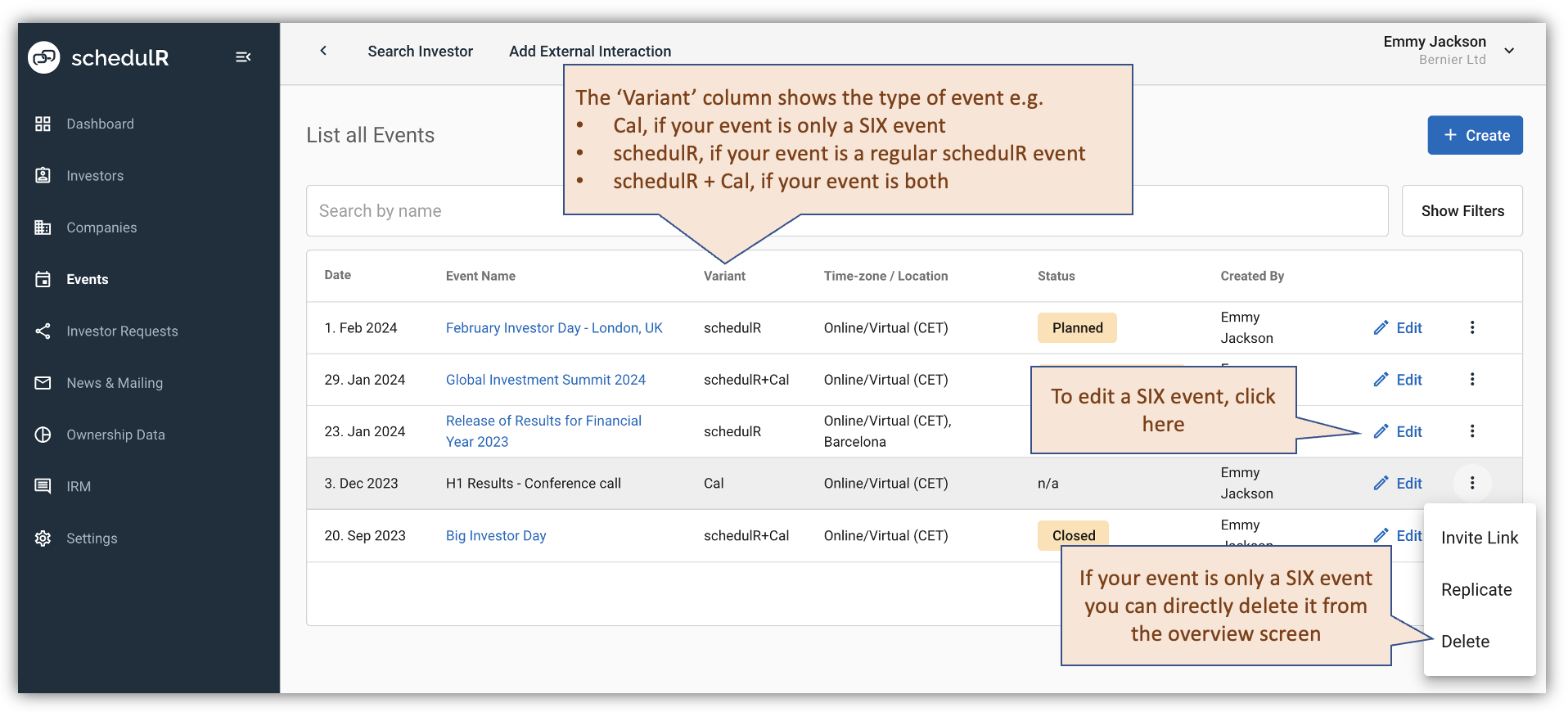Go back using the left chevron

(x=323, y=51)
